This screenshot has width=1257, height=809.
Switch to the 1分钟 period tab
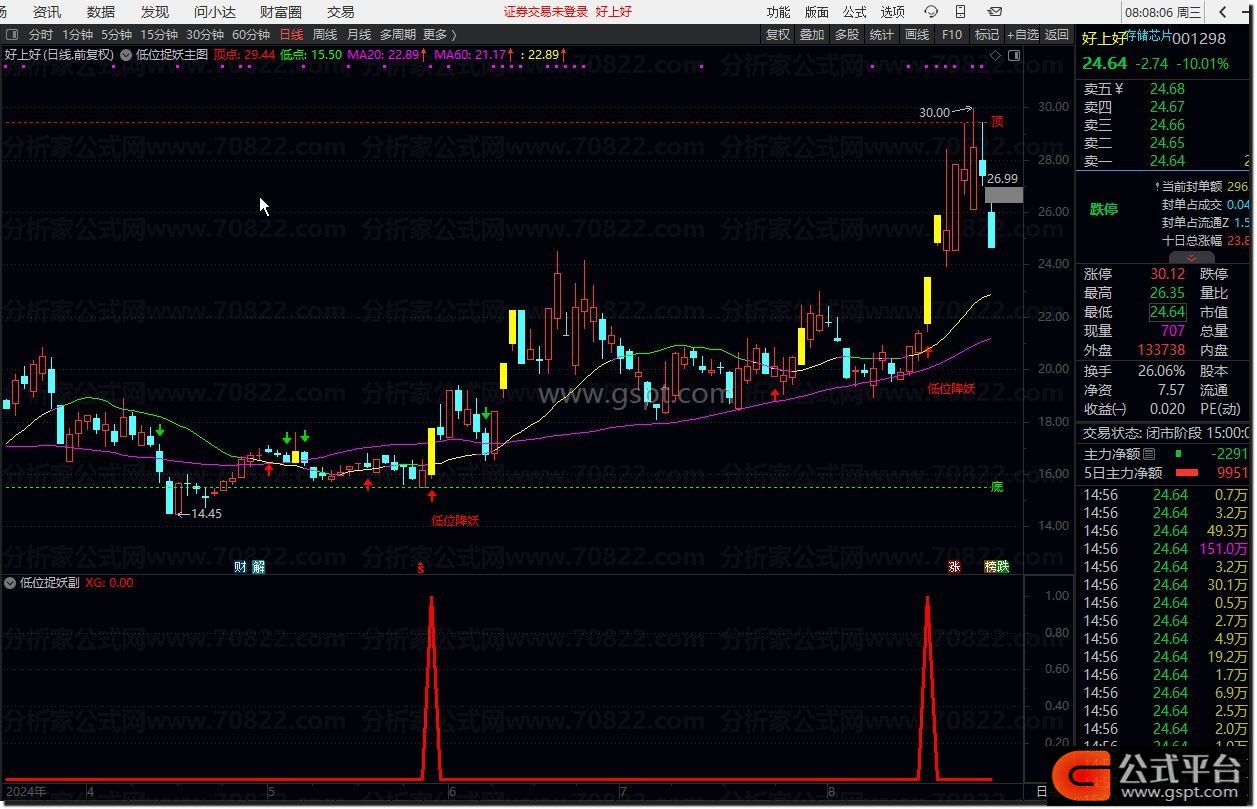(x=77, y=34)
